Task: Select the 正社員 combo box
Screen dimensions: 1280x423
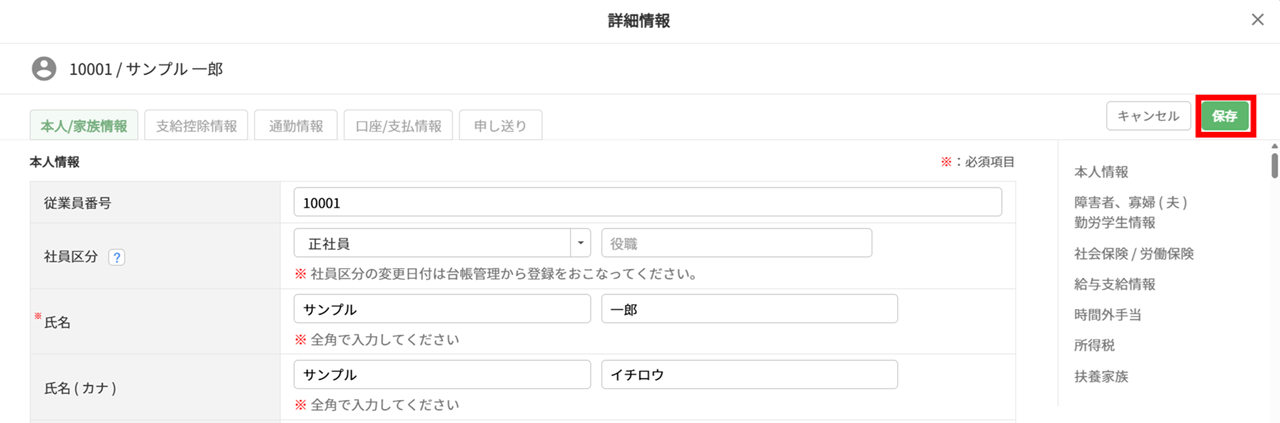Action: point(433,243)
